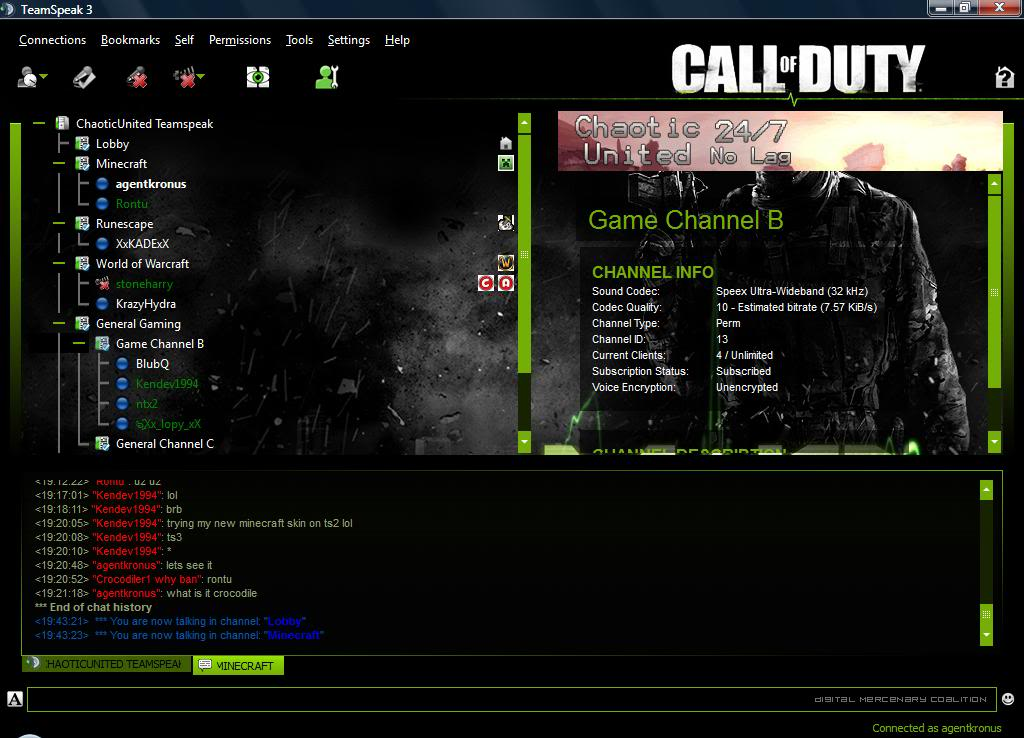Select the Rontu user in Minecraft
Image resolution: width=1024 pixels, height=738 pixels.
tap(131, 204)
